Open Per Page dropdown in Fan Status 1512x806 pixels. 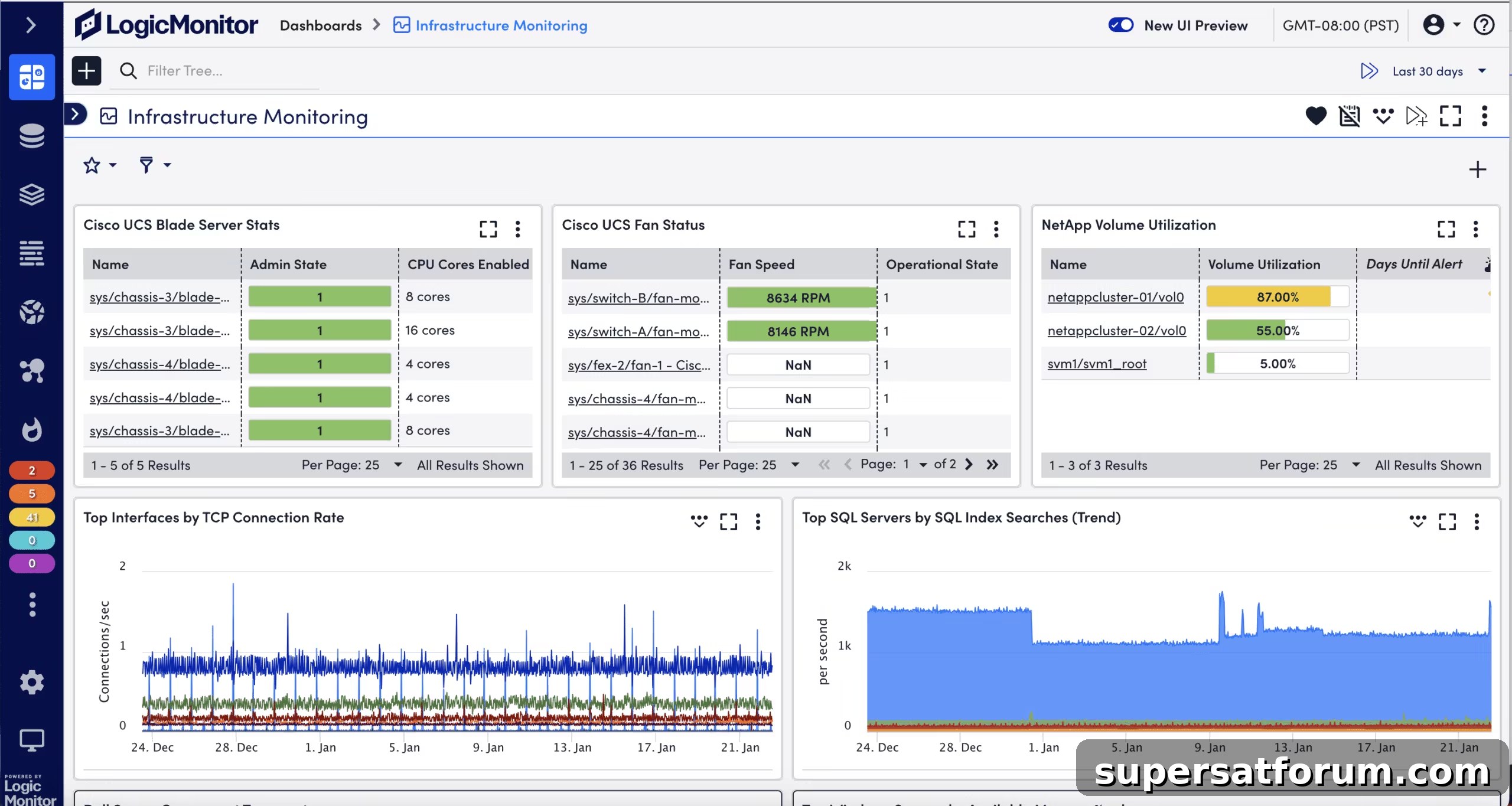click(x=749, y=465)
